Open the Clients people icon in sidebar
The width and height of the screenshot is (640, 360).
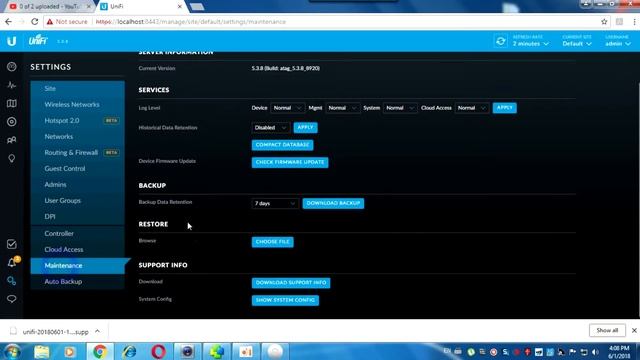click(11, 140)
